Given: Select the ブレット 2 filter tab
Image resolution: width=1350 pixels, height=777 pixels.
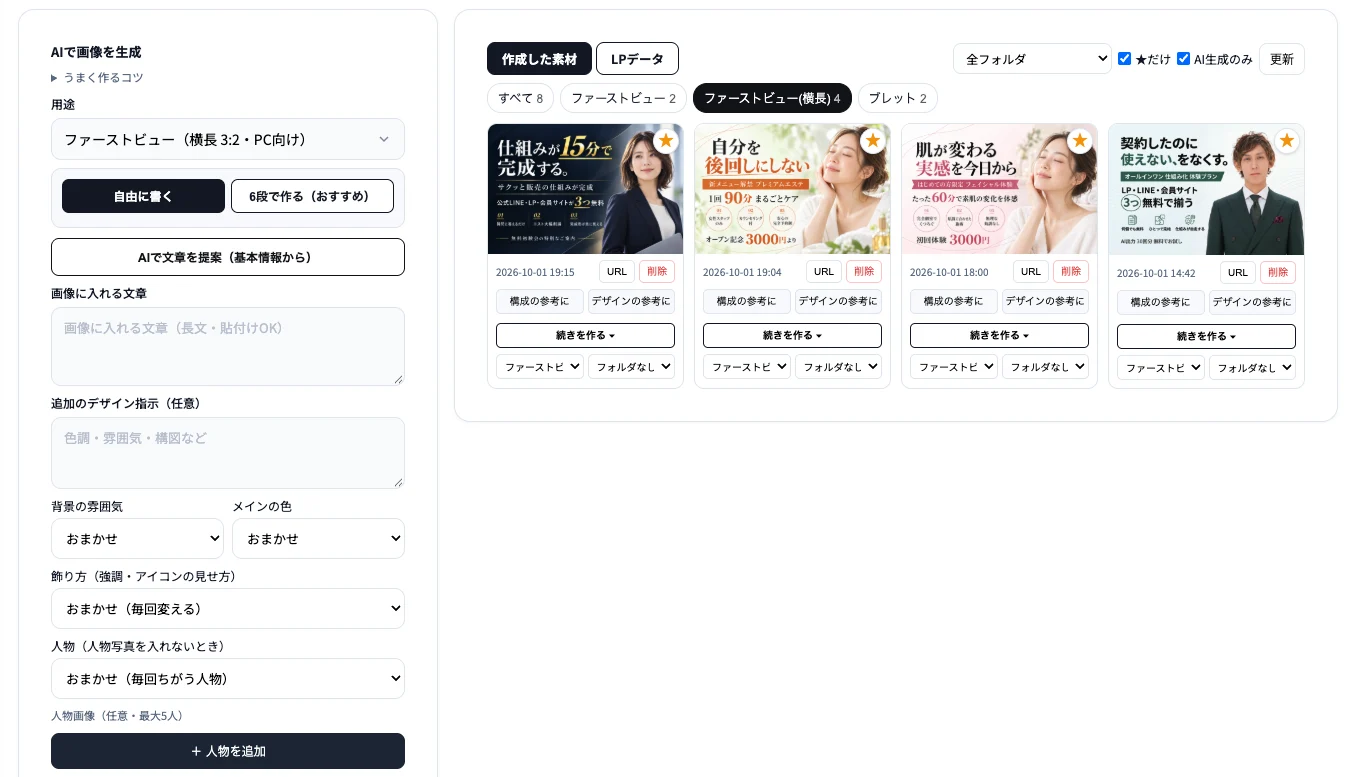Looking at the screenshot, I should pyautogui.click(x=897, y=98).
